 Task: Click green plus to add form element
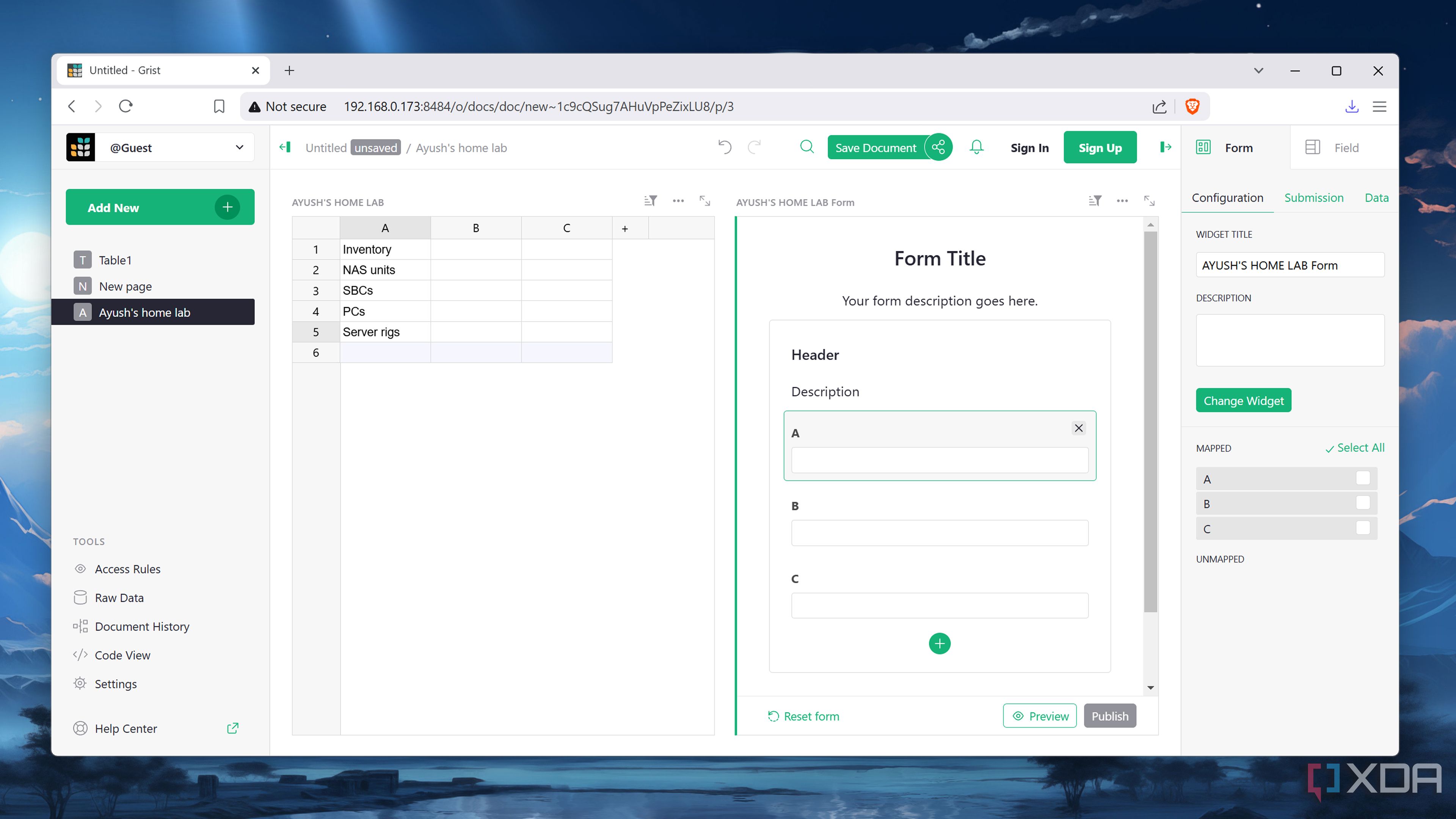pyautogui.click(x=940, y=643)
